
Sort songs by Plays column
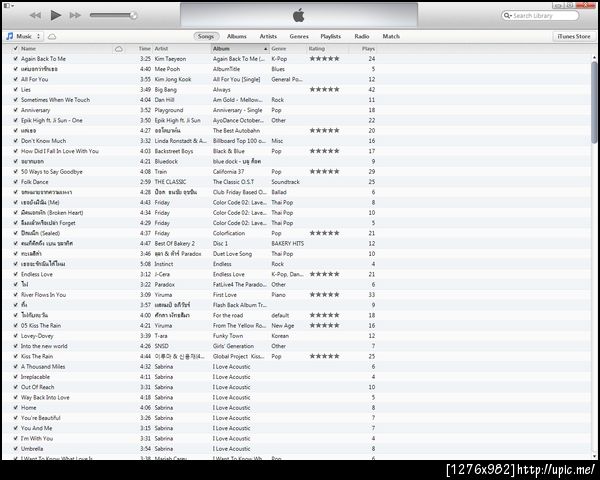coord(368,49)
